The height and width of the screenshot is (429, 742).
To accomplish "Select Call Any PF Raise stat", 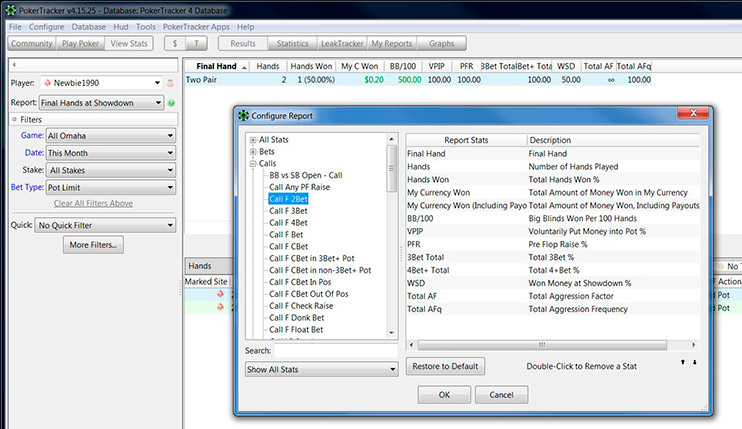I will [x=300, y=187].
